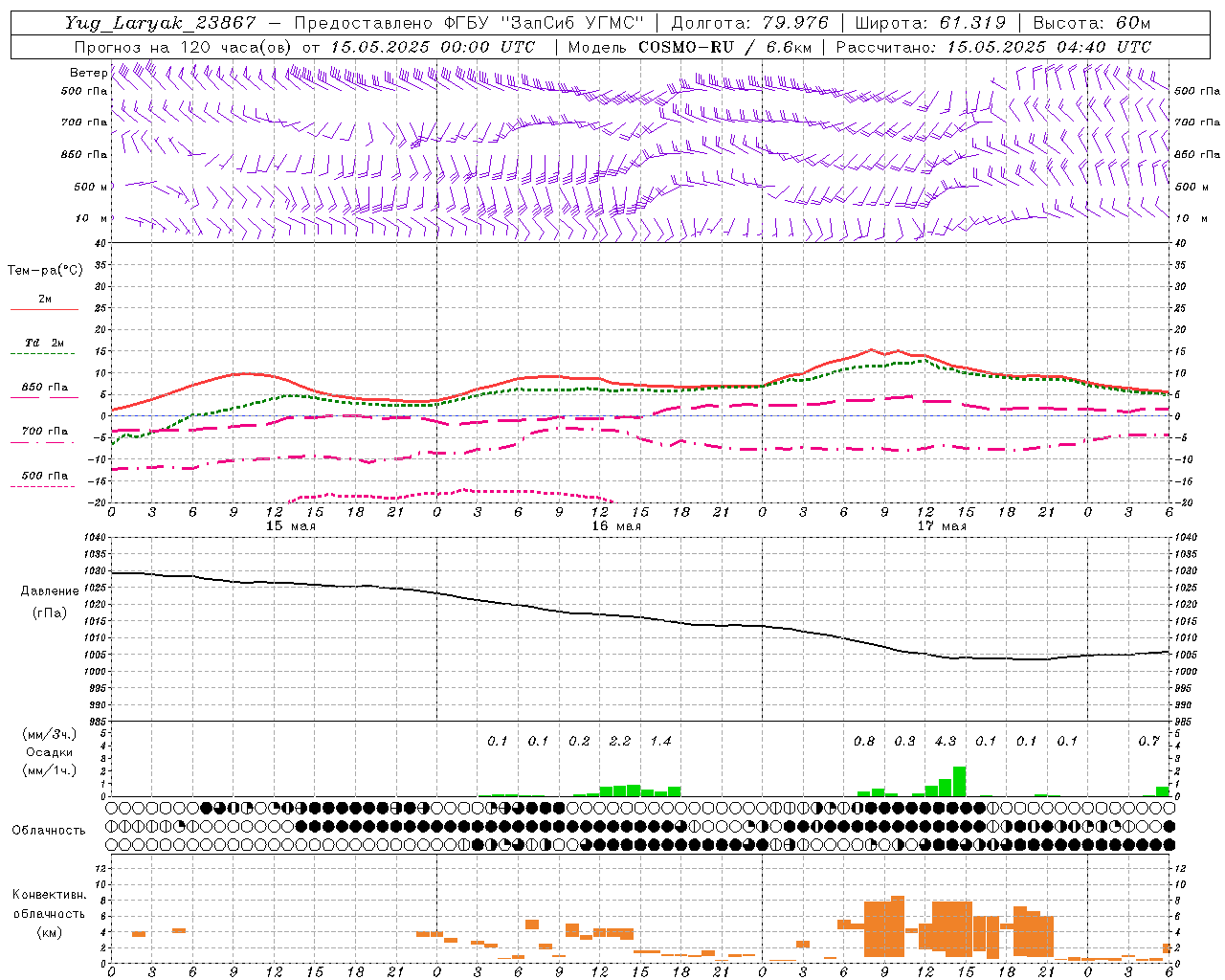Click the Осадки precipitation label
1225x980 pixels.
click(50, 752)
